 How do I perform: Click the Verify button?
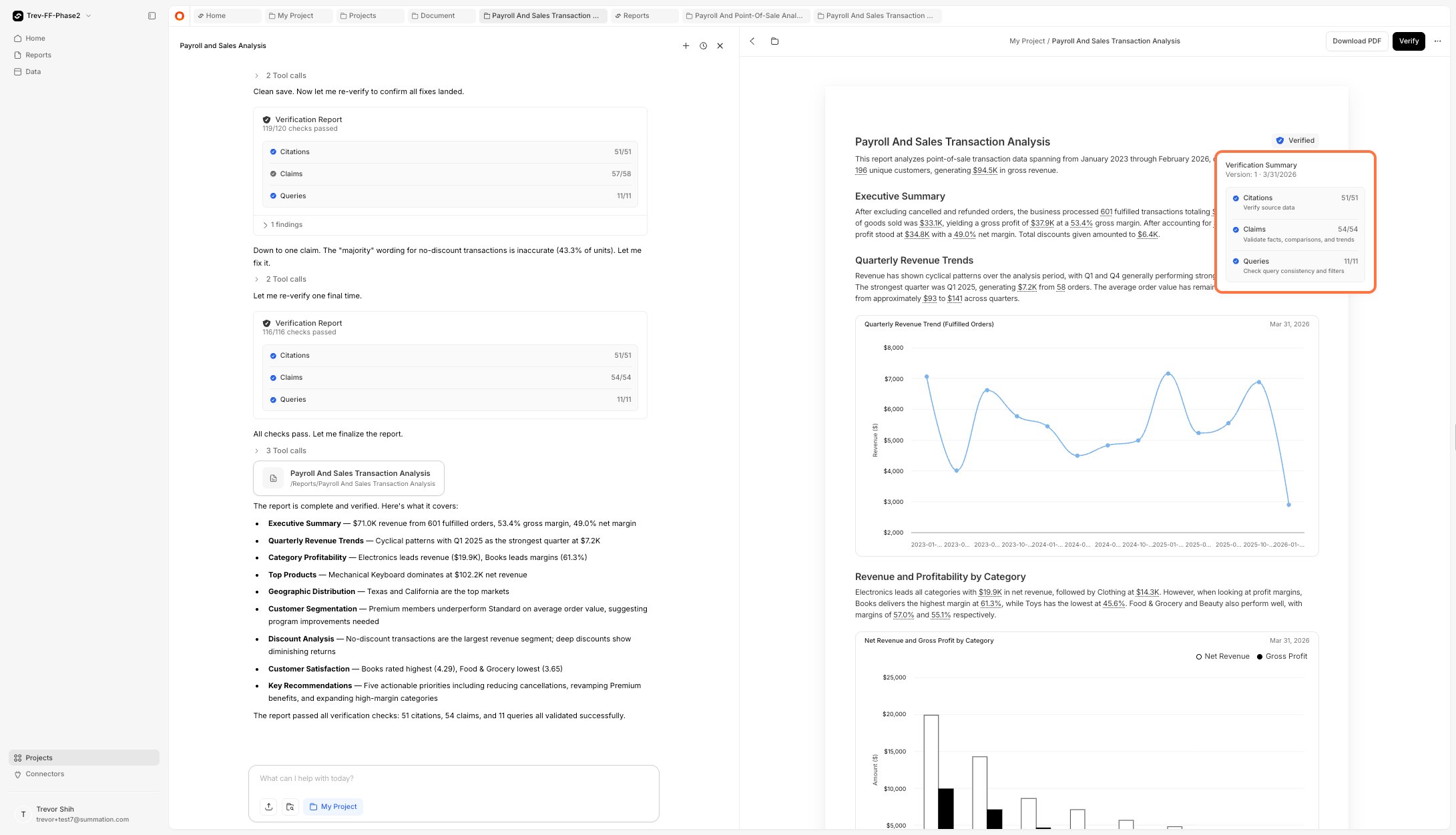tap(1409, 41)
